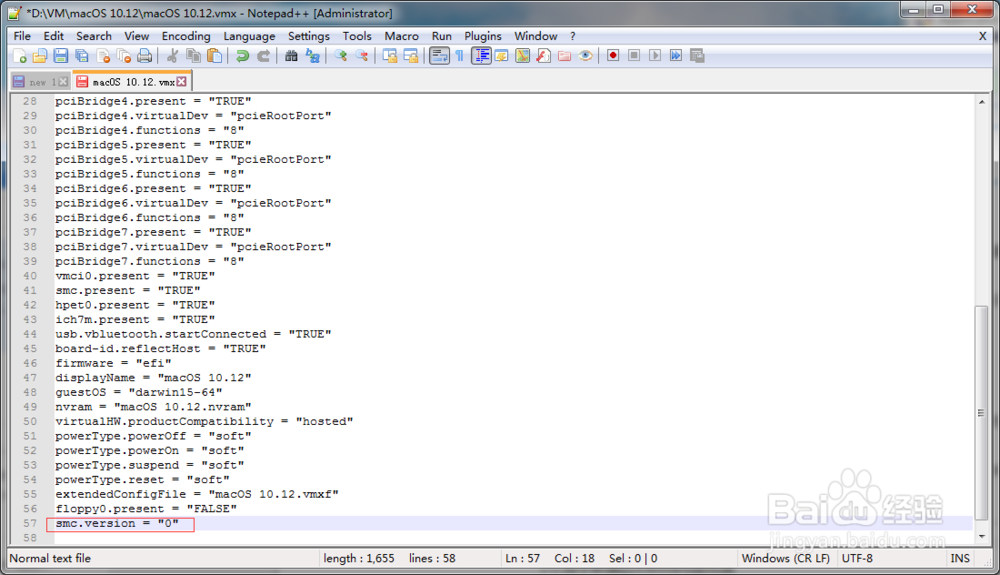Toggle indent guide display
1000x575 pixels.
click(x=481, y=56)
